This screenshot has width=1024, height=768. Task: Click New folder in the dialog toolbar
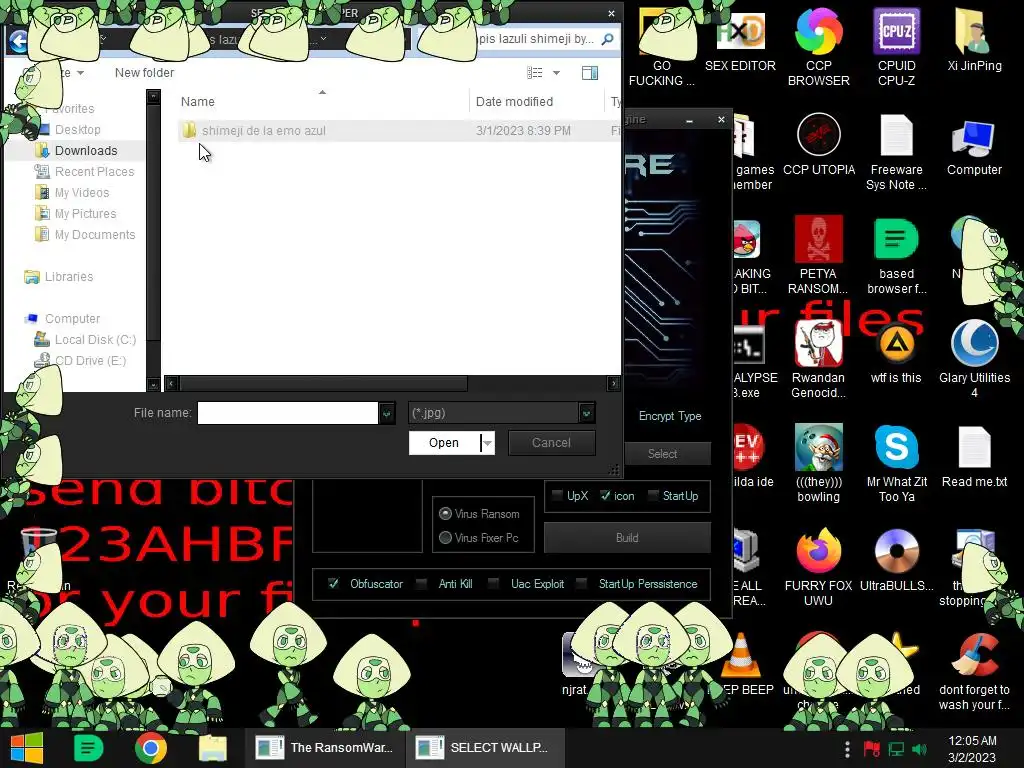click(144, 73)
